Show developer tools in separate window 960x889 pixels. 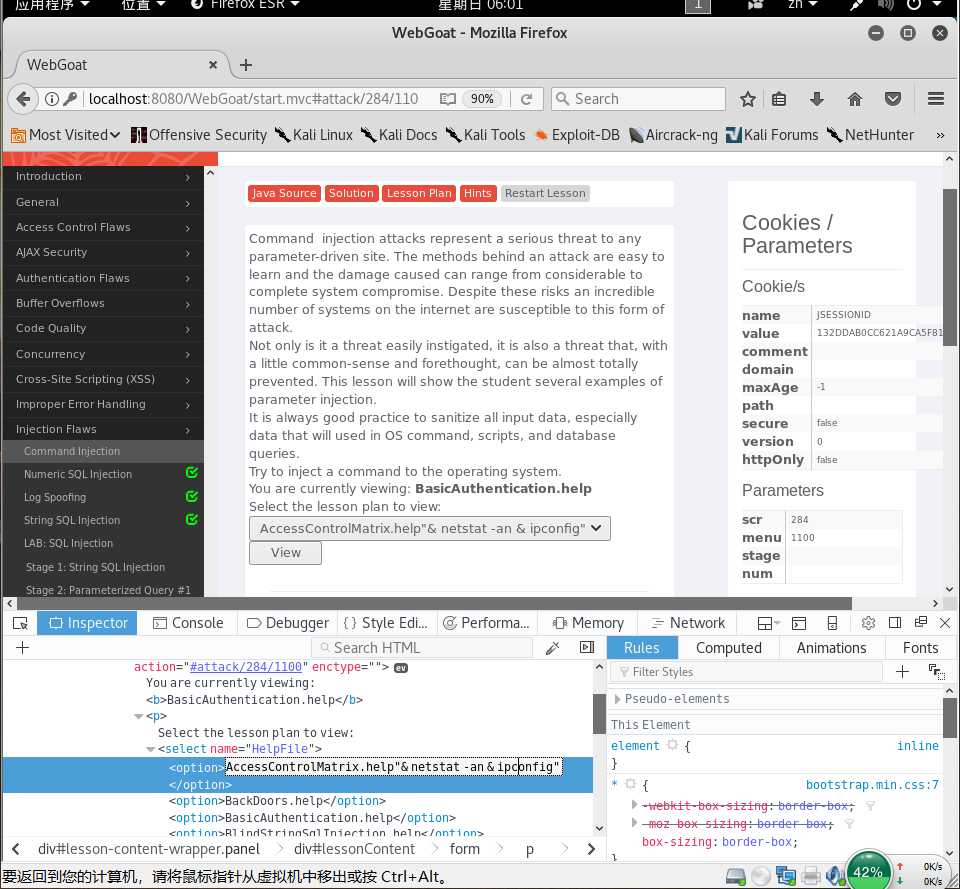coord(920,623)
